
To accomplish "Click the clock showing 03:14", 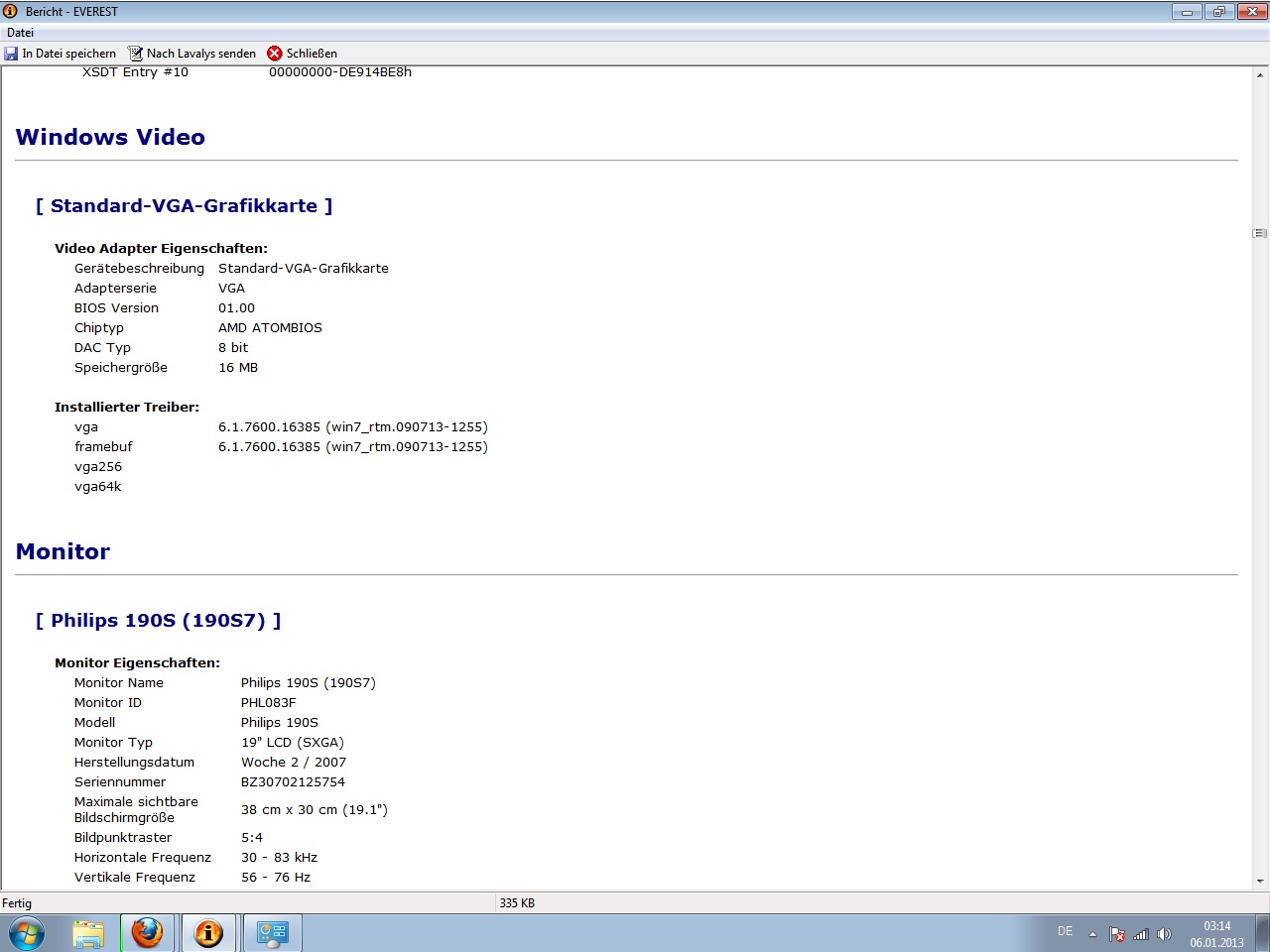I will [x=1217, y=926].
